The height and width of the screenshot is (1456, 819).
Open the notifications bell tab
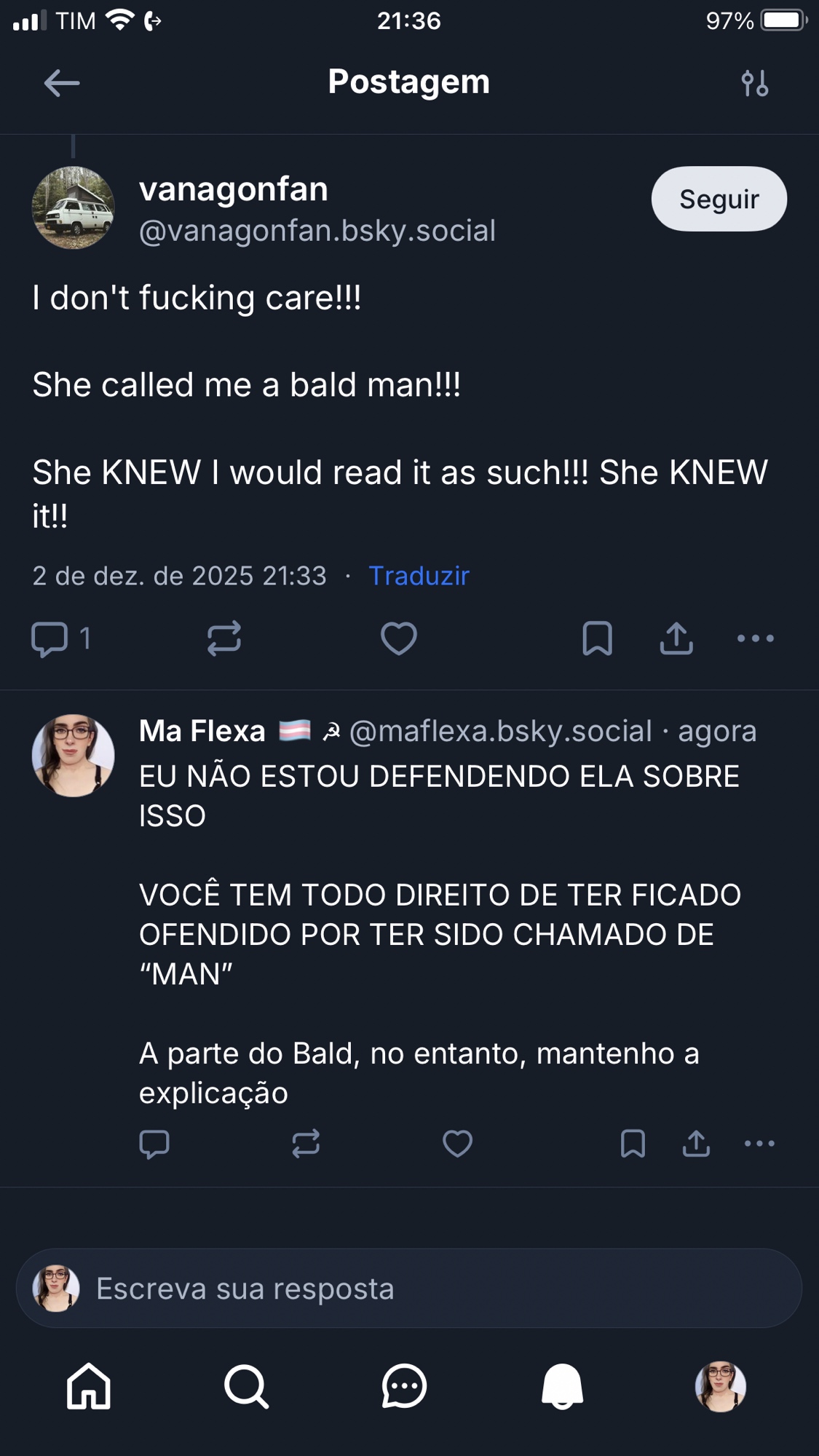(562, 1386)
